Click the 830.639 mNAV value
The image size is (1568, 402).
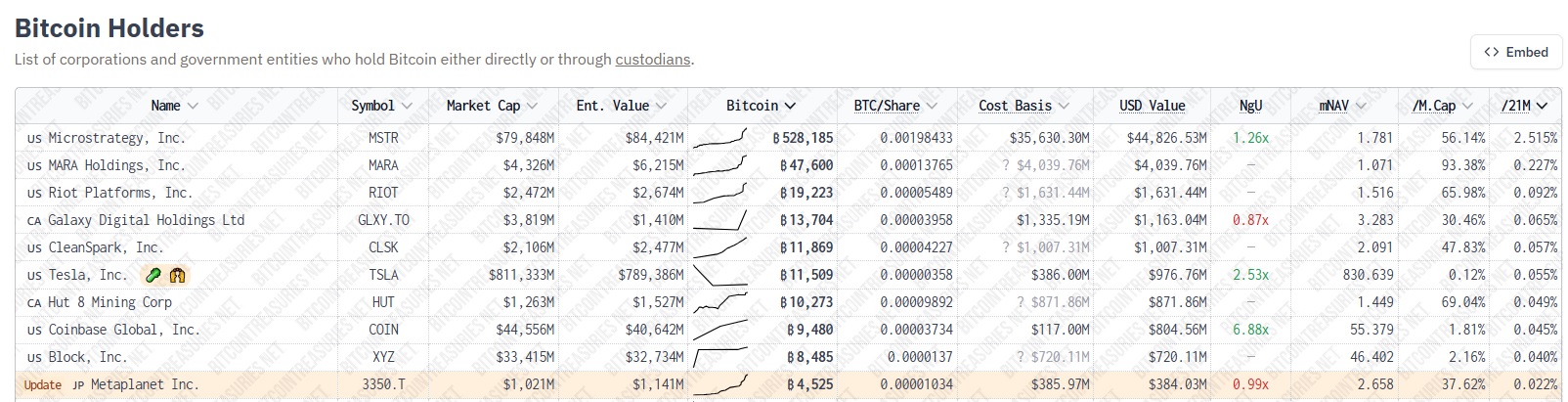(x=1368, y=275)
